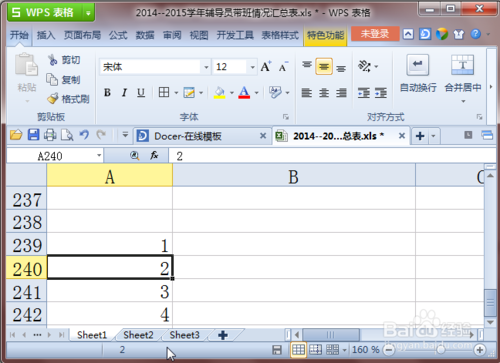This screenshot has height=363, width=500.
Task: Open the 审阅 tab
Action: point(172,35)
